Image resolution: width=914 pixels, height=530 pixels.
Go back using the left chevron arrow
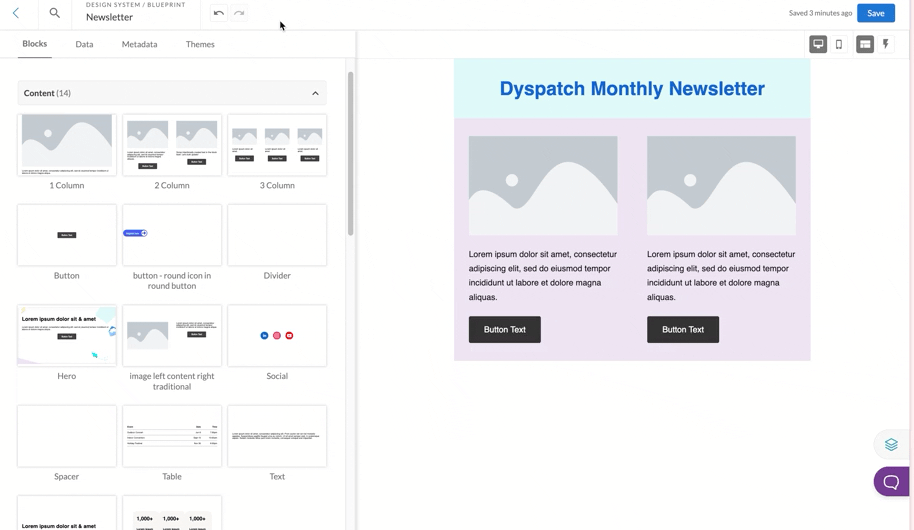pyautogui.click(x=16, y=13)
